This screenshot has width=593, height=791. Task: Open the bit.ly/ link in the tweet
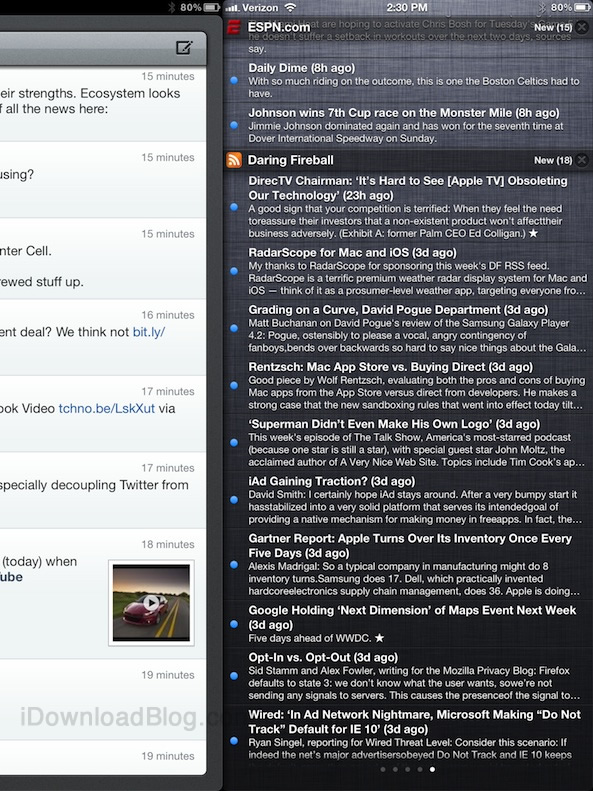coord(149,332)
